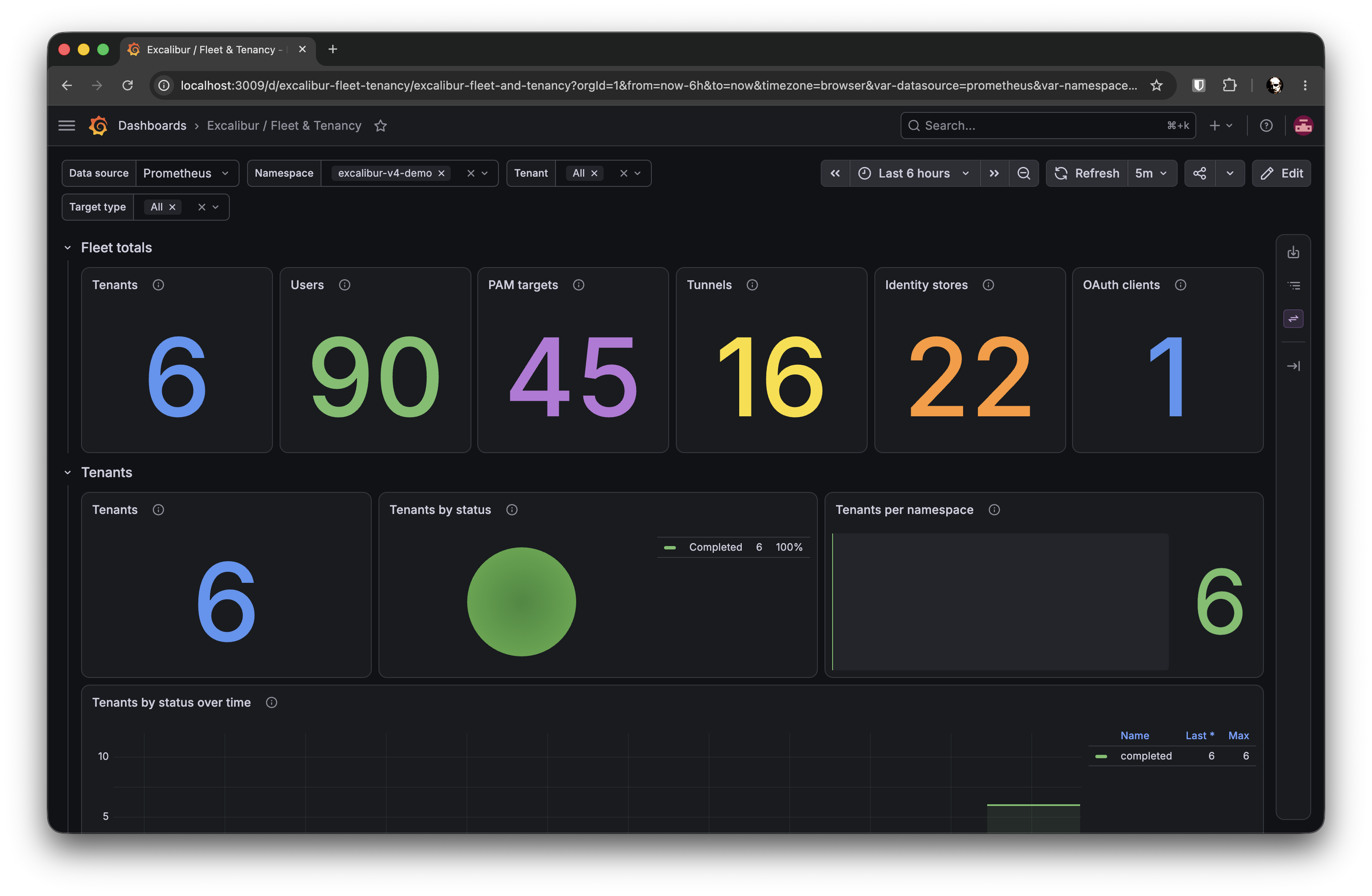The width and height of the screenshot is (1372, 896).
Task: Show info for Tenants by status over time
Action: click(x=272, y=702)
